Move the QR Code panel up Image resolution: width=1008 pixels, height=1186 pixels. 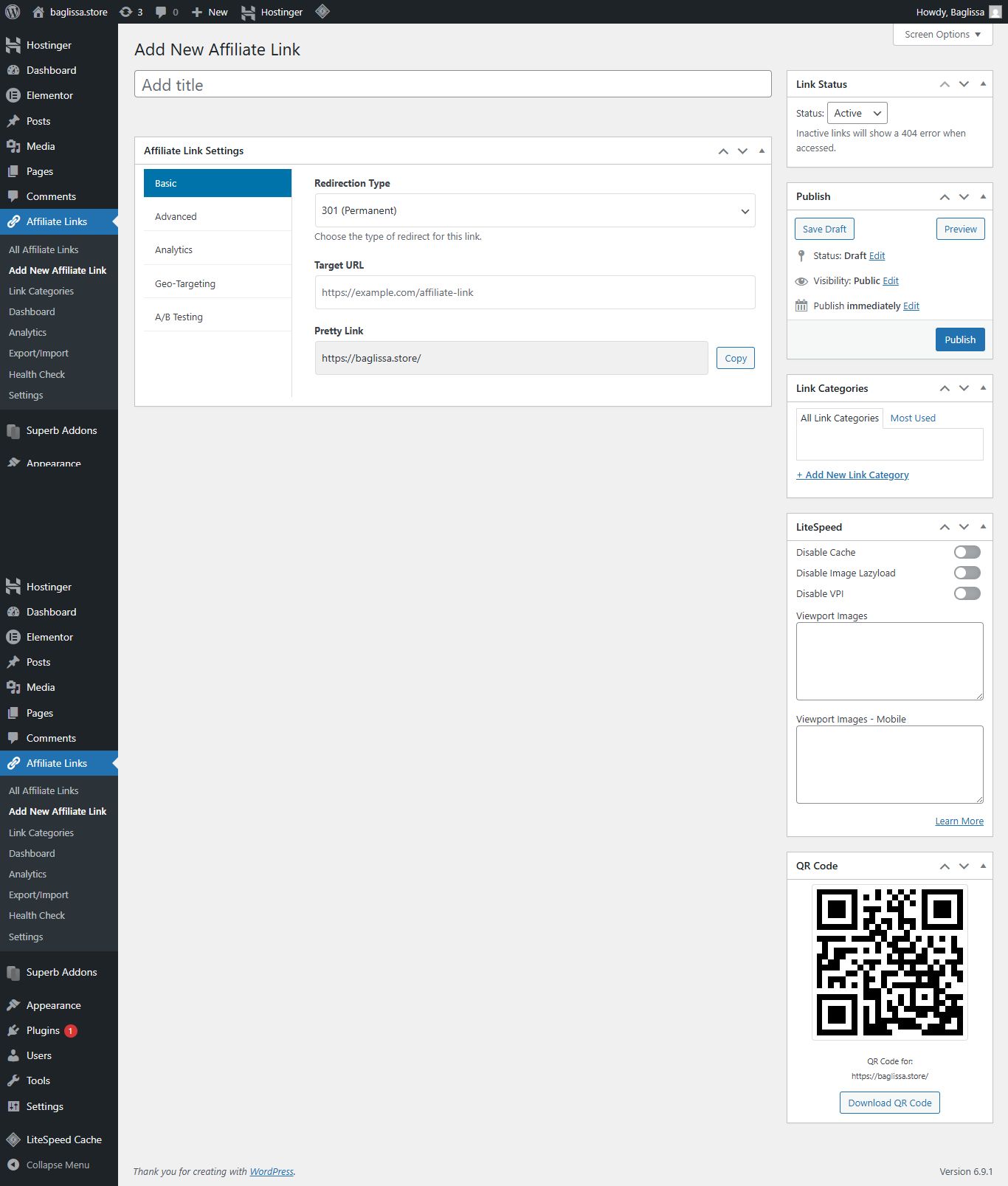coord(945,866)
